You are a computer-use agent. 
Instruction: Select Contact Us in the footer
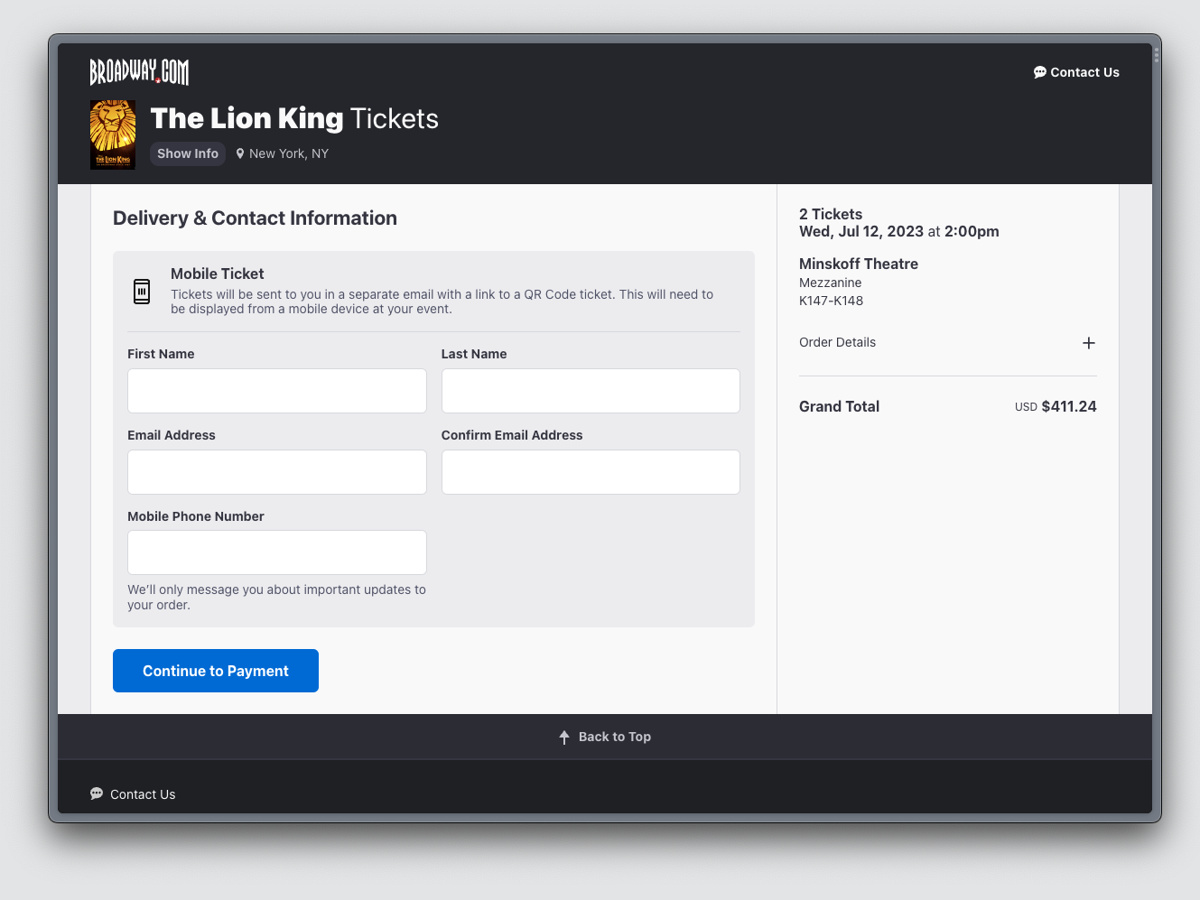click(x=141, y=793)
